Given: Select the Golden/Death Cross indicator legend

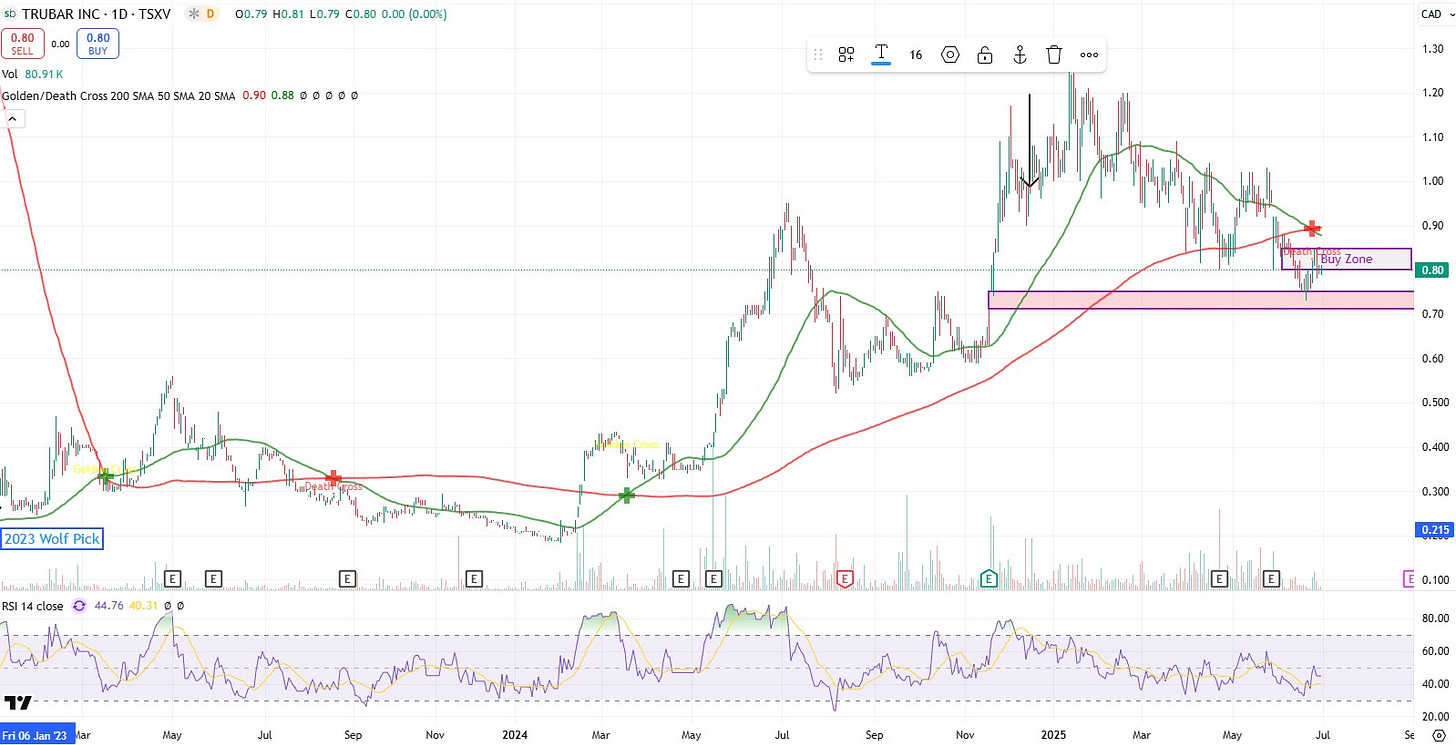Looking at the screenshot, I should click(x=118, y=95).
